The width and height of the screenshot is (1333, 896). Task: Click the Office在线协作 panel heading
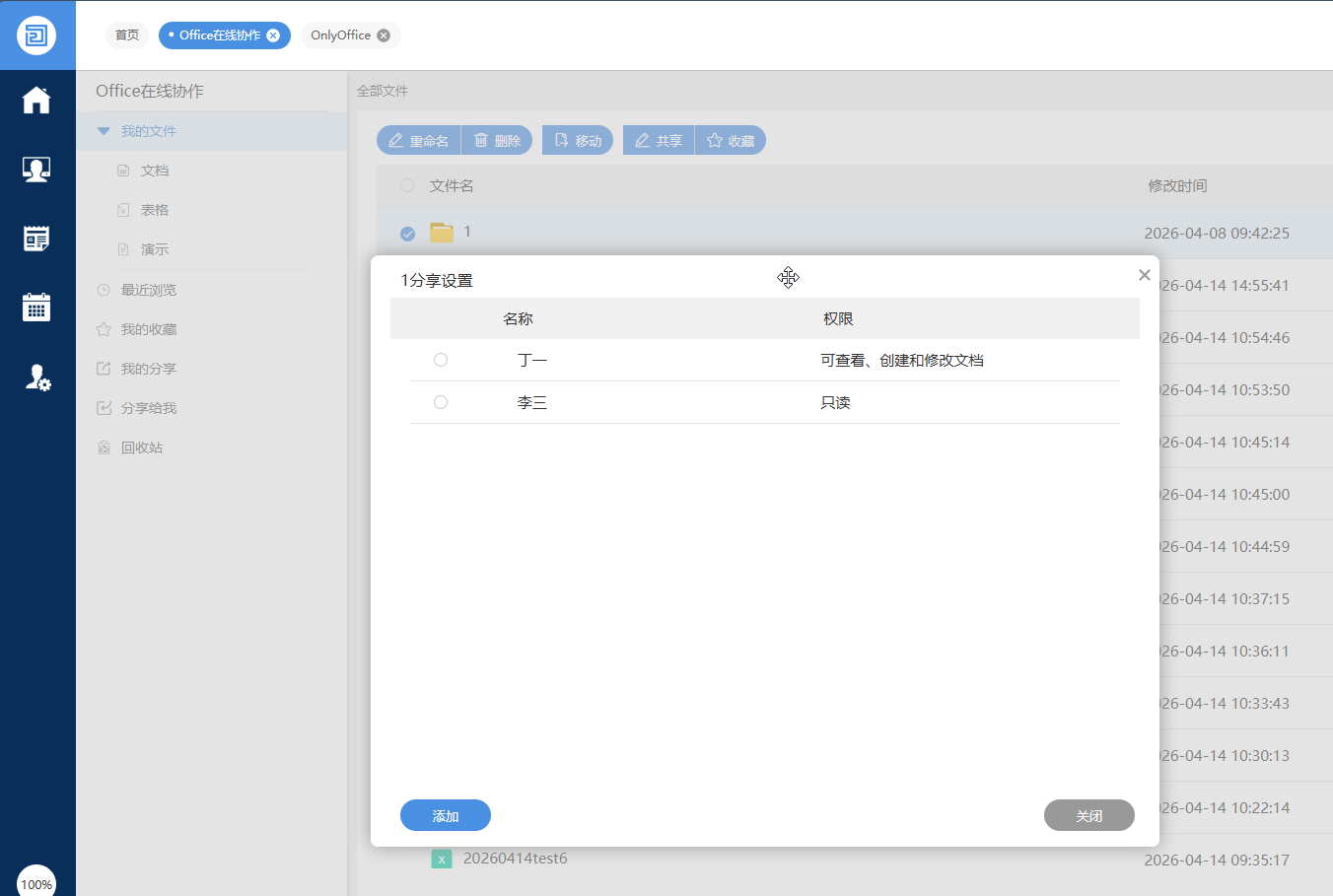pyautogui.click(x=150, y=91)
